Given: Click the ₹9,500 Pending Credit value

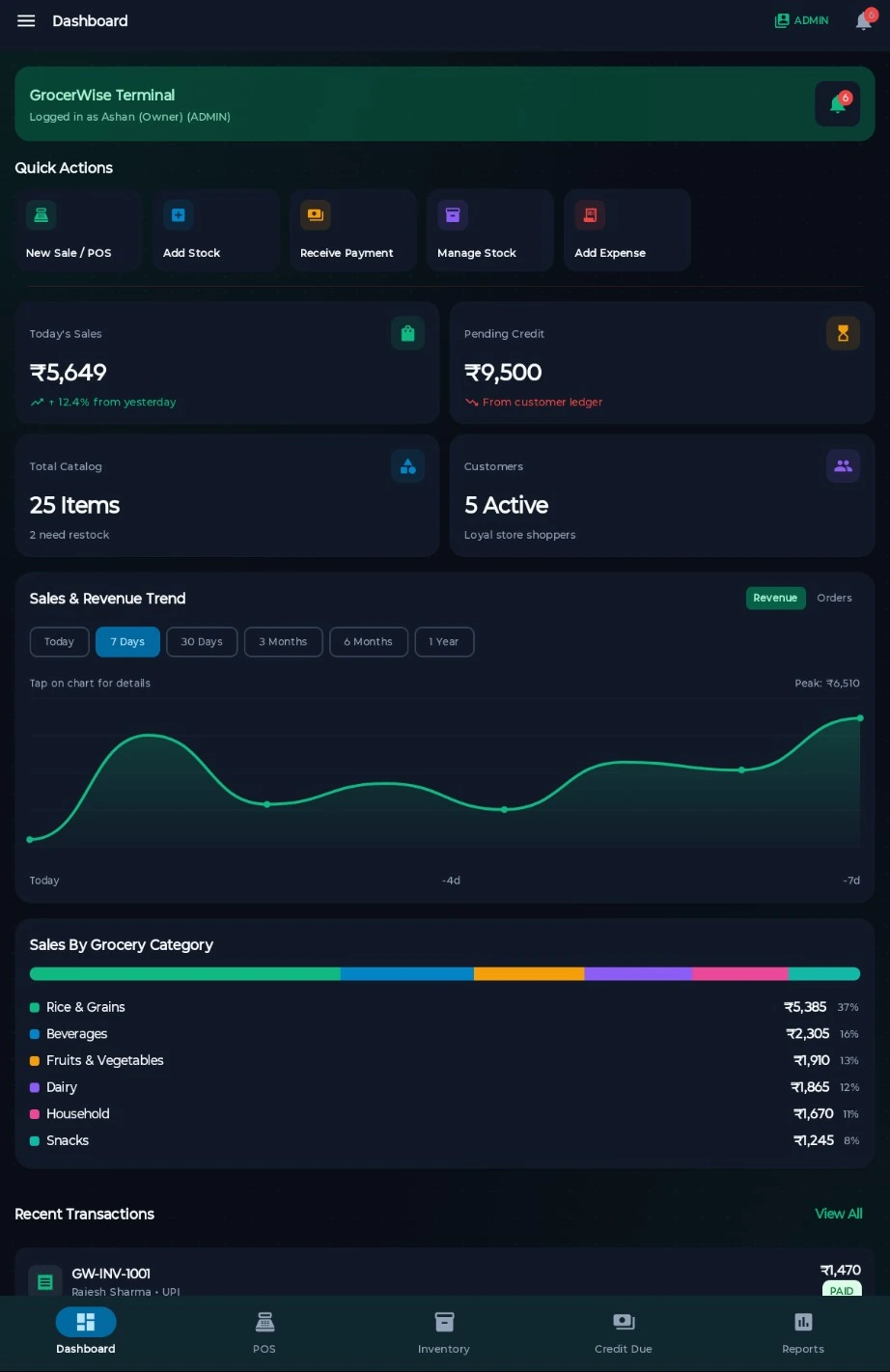Looking at the screenshot, I should pos(503,373).
